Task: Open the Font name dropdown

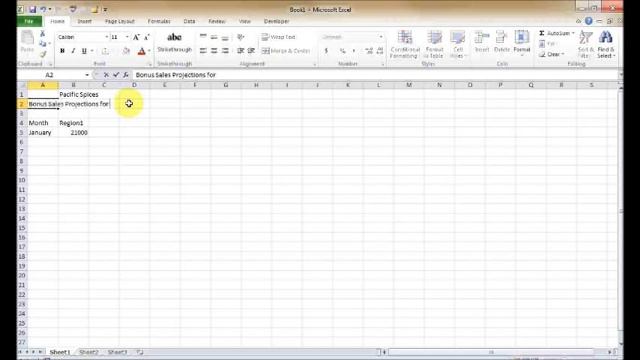Action: point(107,37)
